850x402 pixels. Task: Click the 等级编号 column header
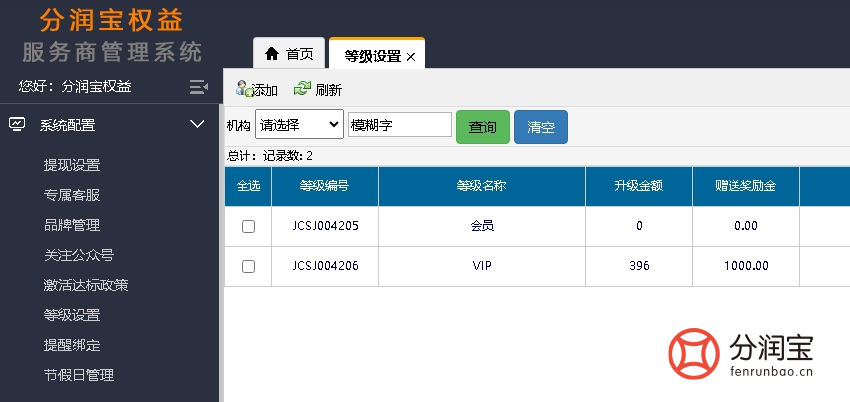point(325,186)
